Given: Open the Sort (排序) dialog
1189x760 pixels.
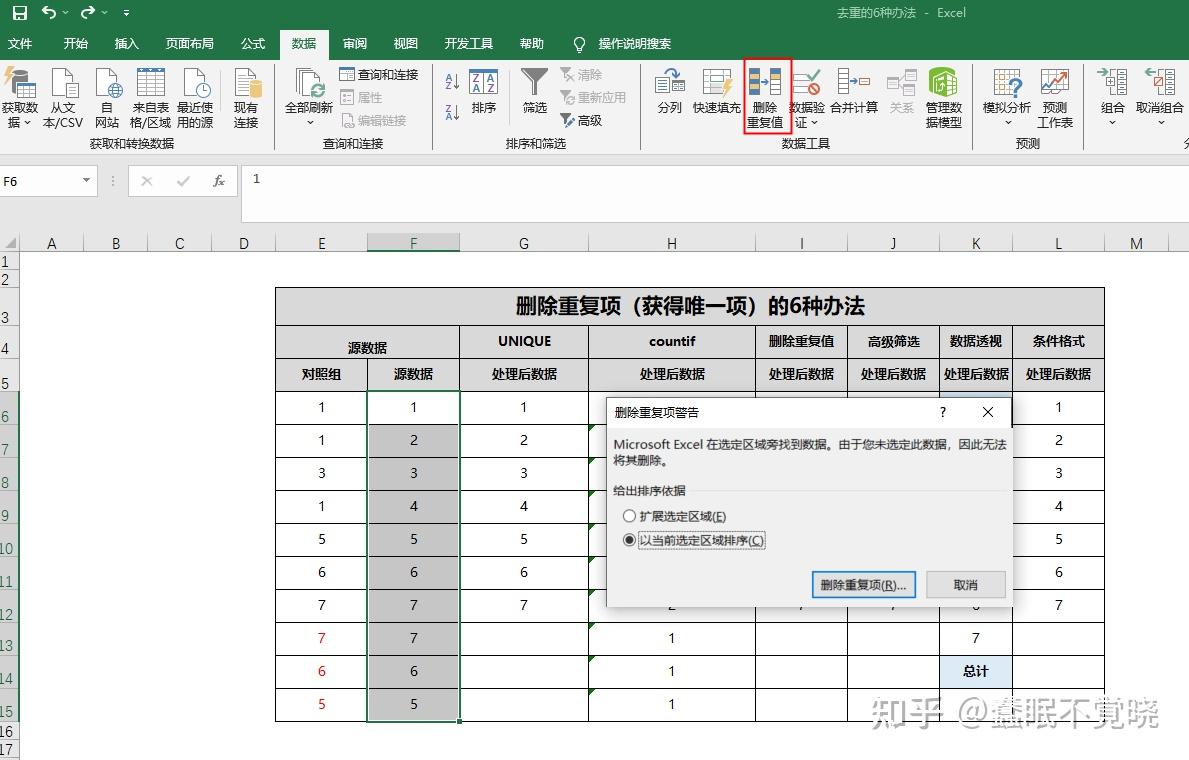Looking at the screenshot, I should click(483, 92).
